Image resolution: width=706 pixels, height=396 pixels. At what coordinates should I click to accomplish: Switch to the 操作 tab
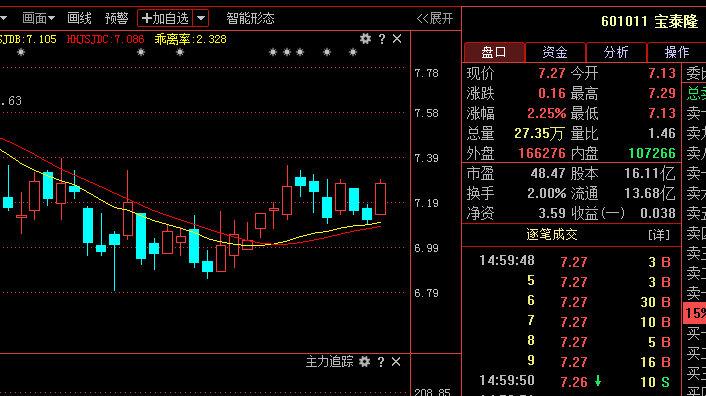coord(676,52)
